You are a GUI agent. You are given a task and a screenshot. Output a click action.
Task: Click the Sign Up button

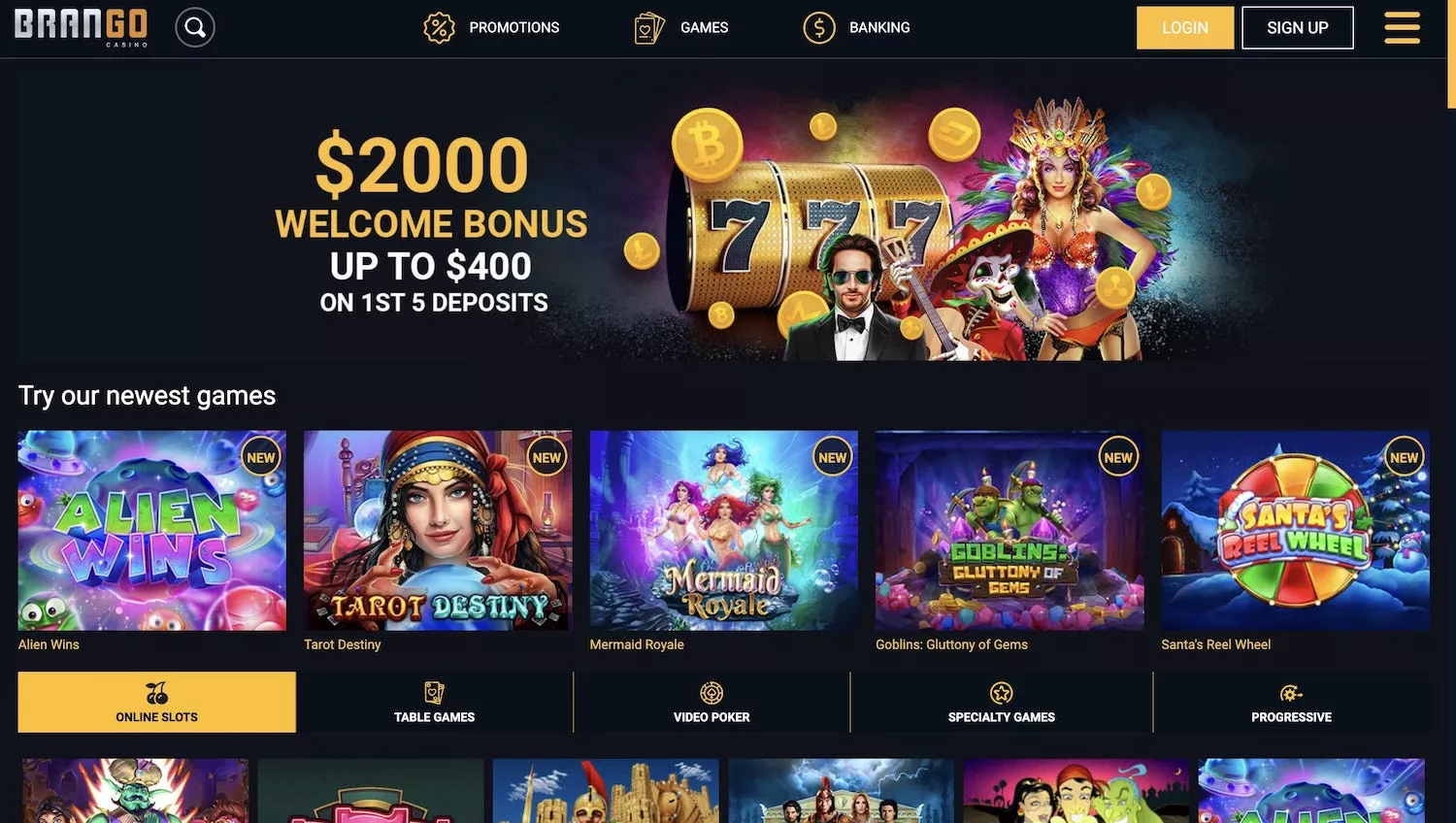(x=1297, y=27)
